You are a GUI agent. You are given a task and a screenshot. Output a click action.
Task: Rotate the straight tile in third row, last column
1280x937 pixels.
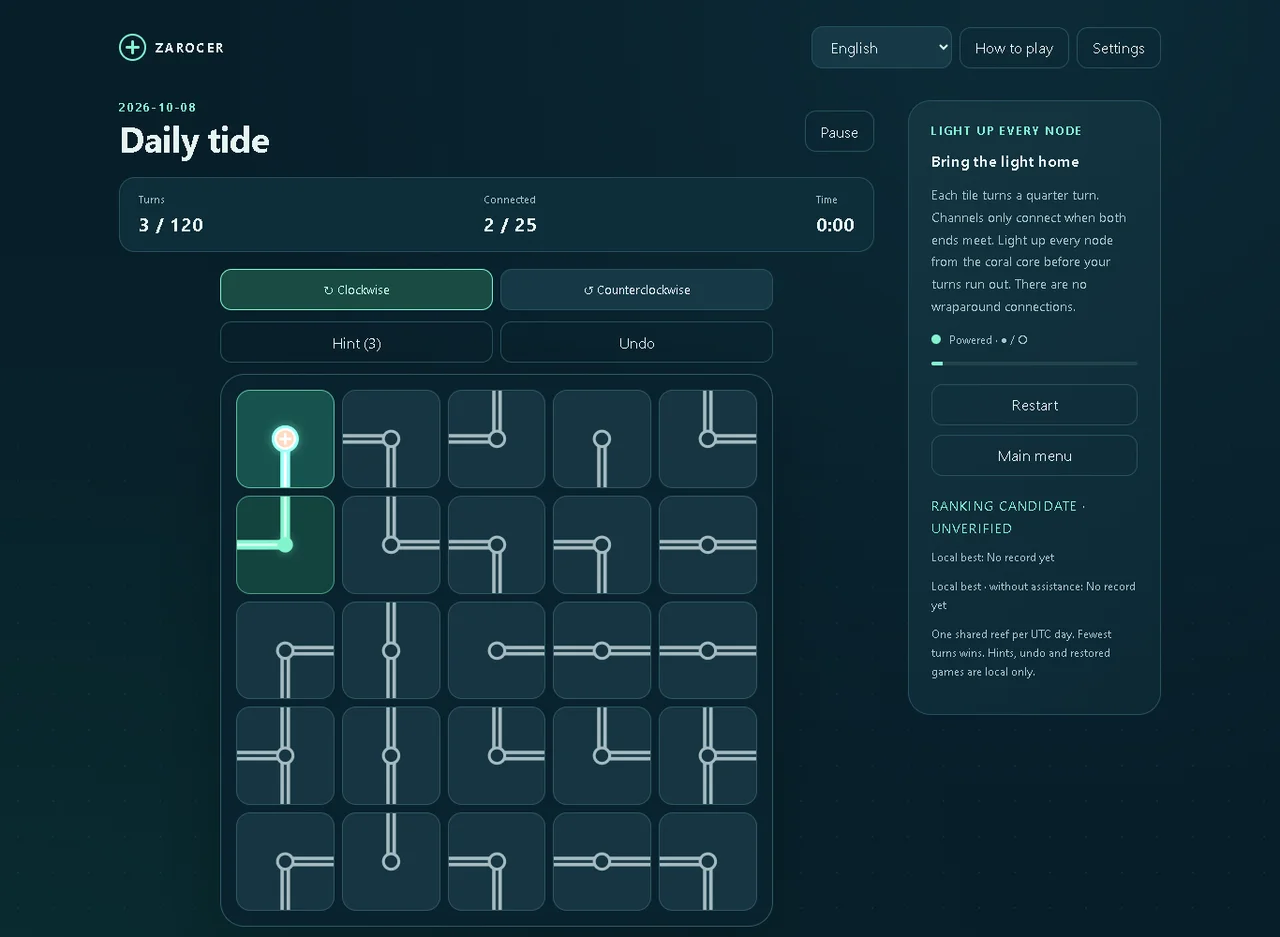(708, 651)
